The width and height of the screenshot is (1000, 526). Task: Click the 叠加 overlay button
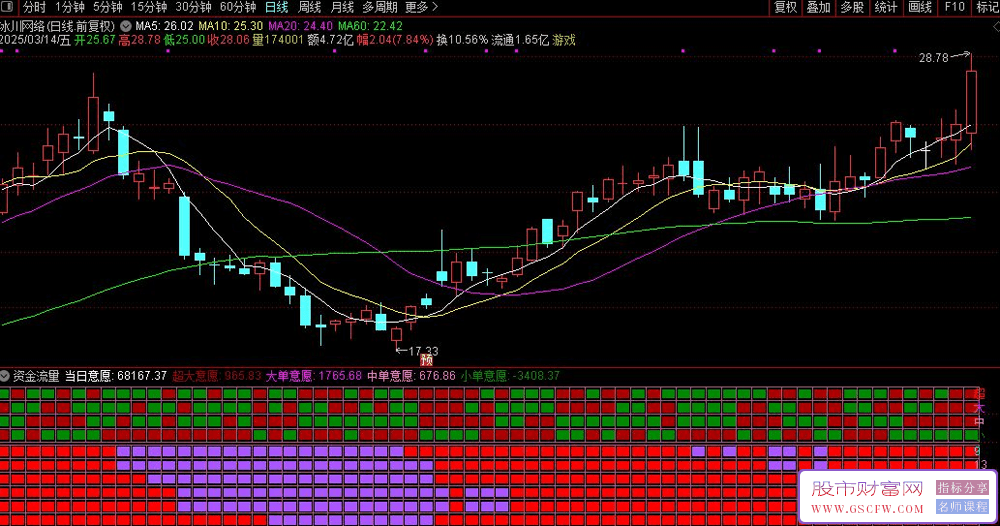point(819,7)
